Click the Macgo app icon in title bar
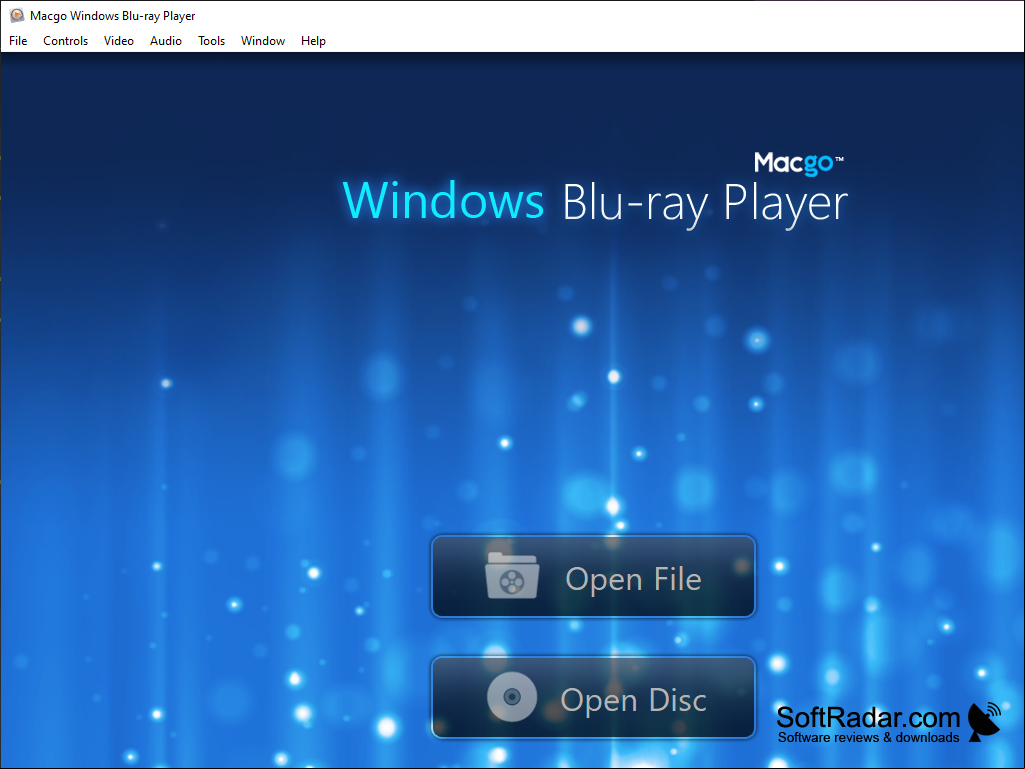 point(16,15)
